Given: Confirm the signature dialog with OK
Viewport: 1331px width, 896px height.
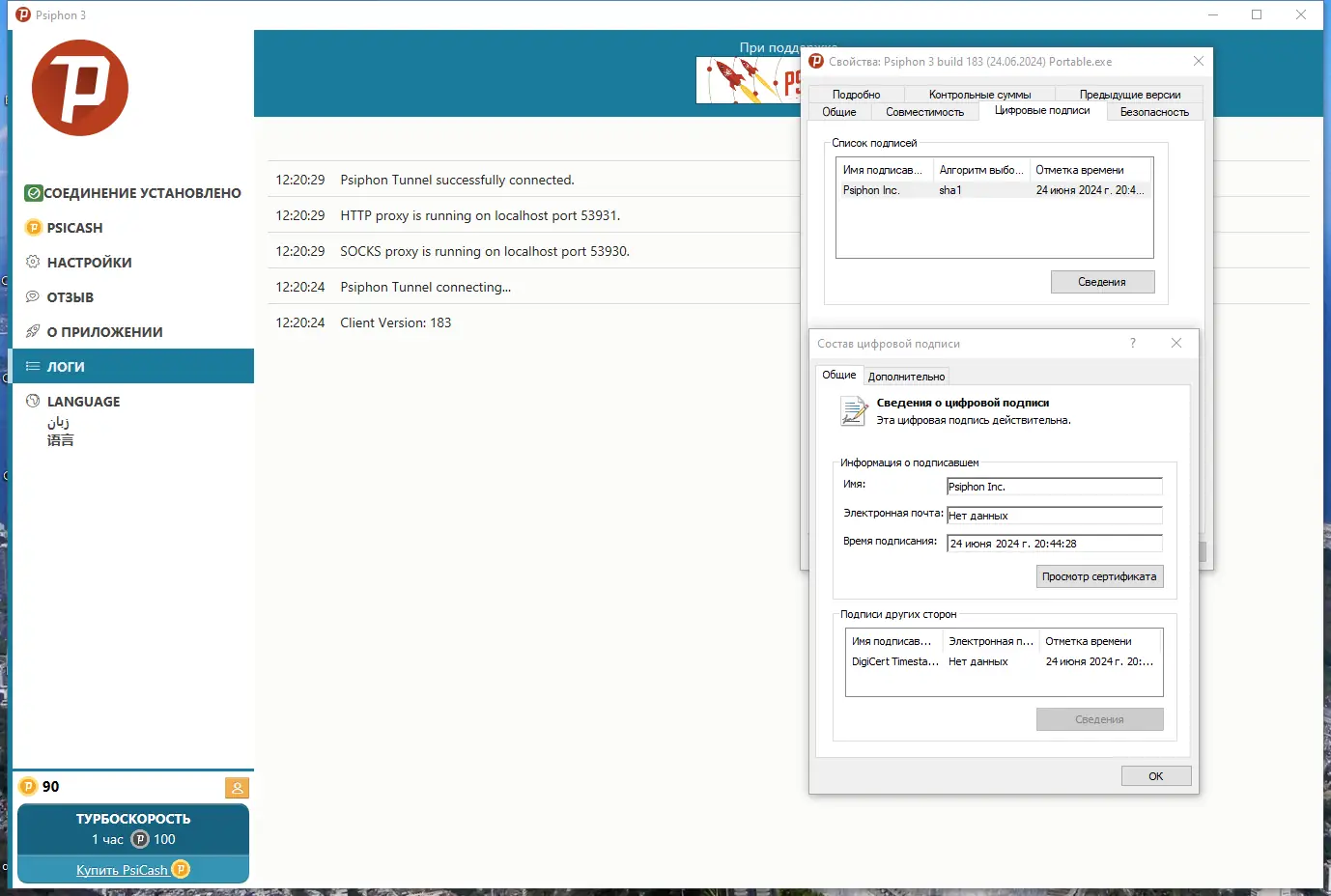Looking at the screenshot, I should (1156, 776).
